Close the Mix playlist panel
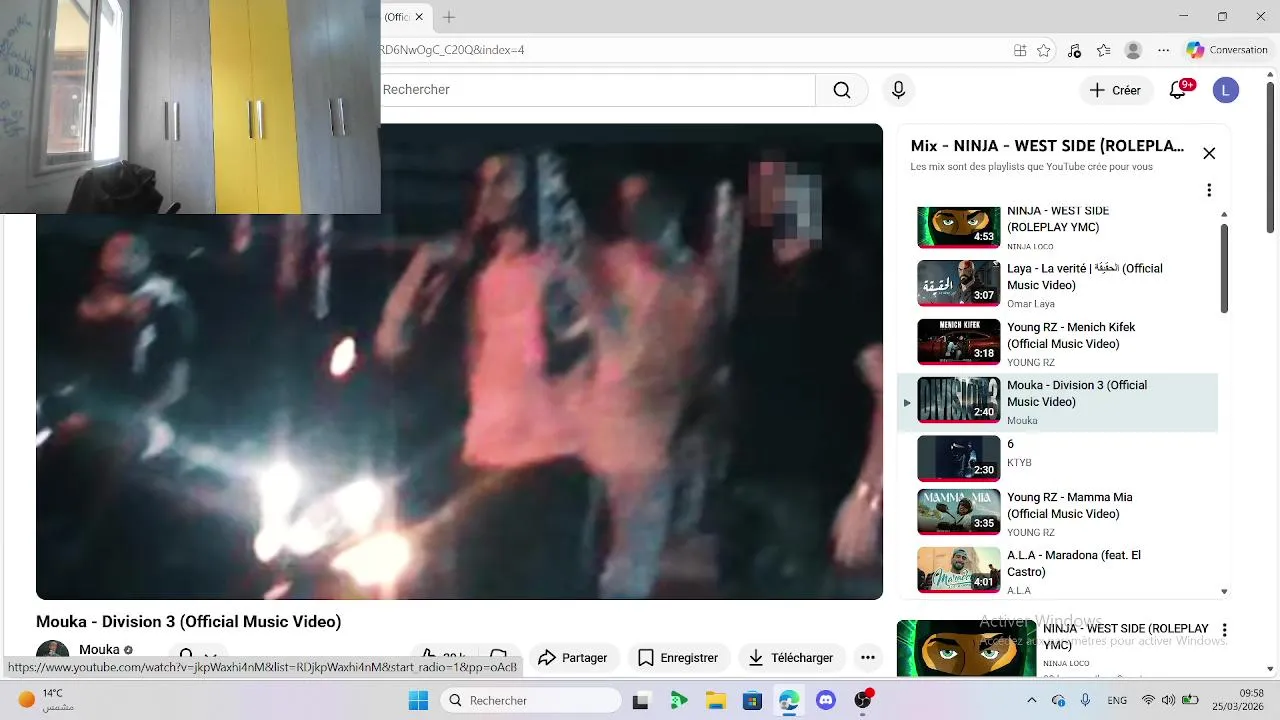 coord(1209,153)
